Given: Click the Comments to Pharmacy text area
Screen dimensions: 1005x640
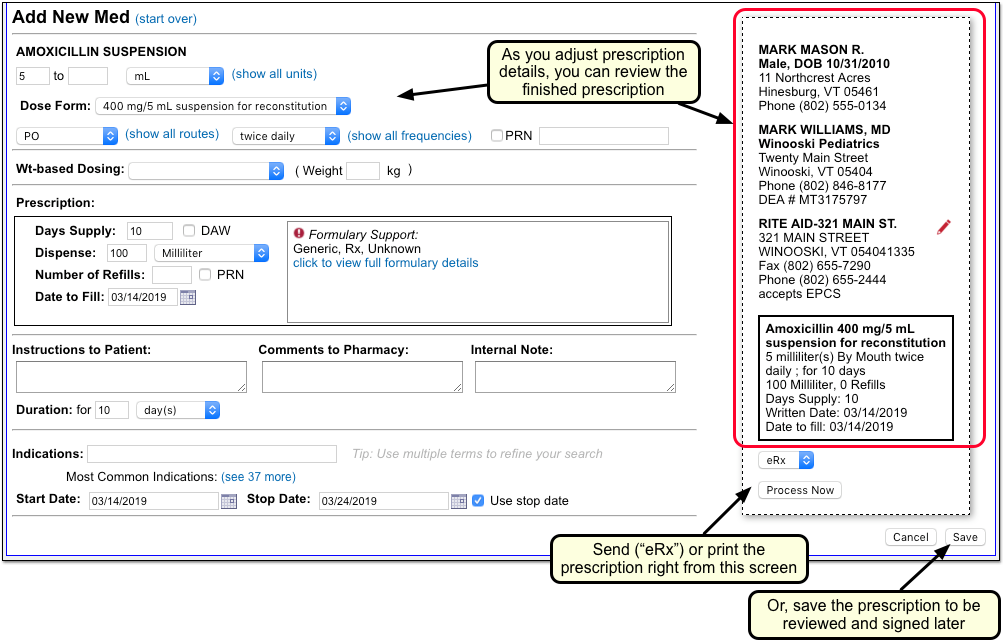Looking at the screenshot, I should [362, 377].
